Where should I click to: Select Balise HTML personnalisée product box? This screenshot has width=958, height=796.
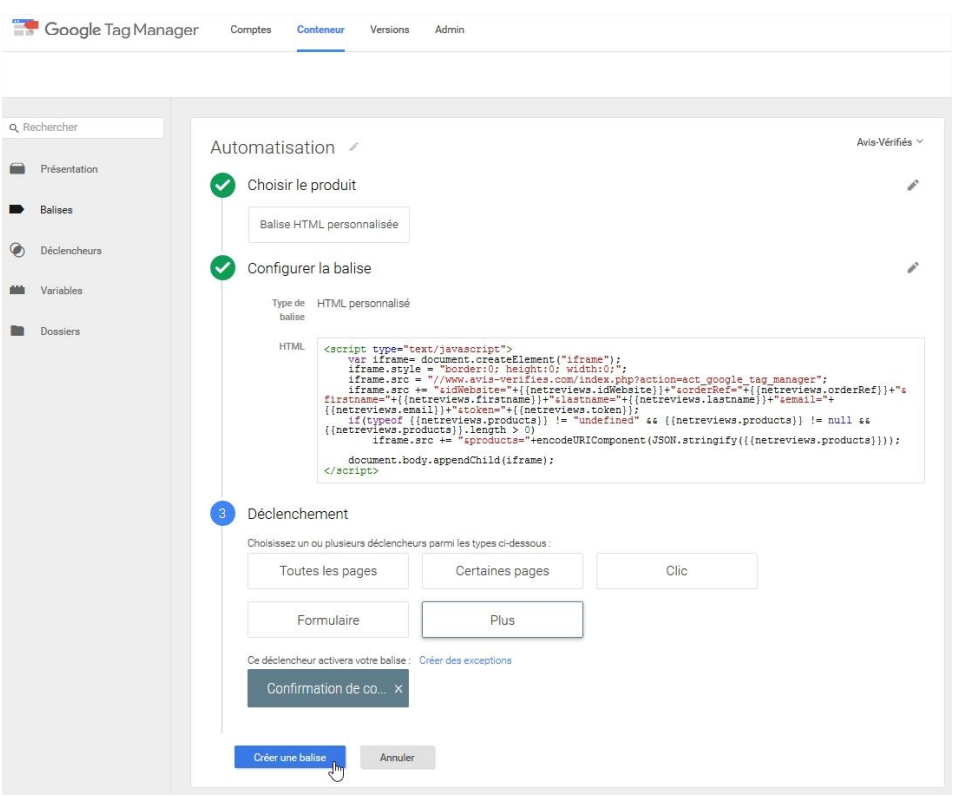point(328,225)
